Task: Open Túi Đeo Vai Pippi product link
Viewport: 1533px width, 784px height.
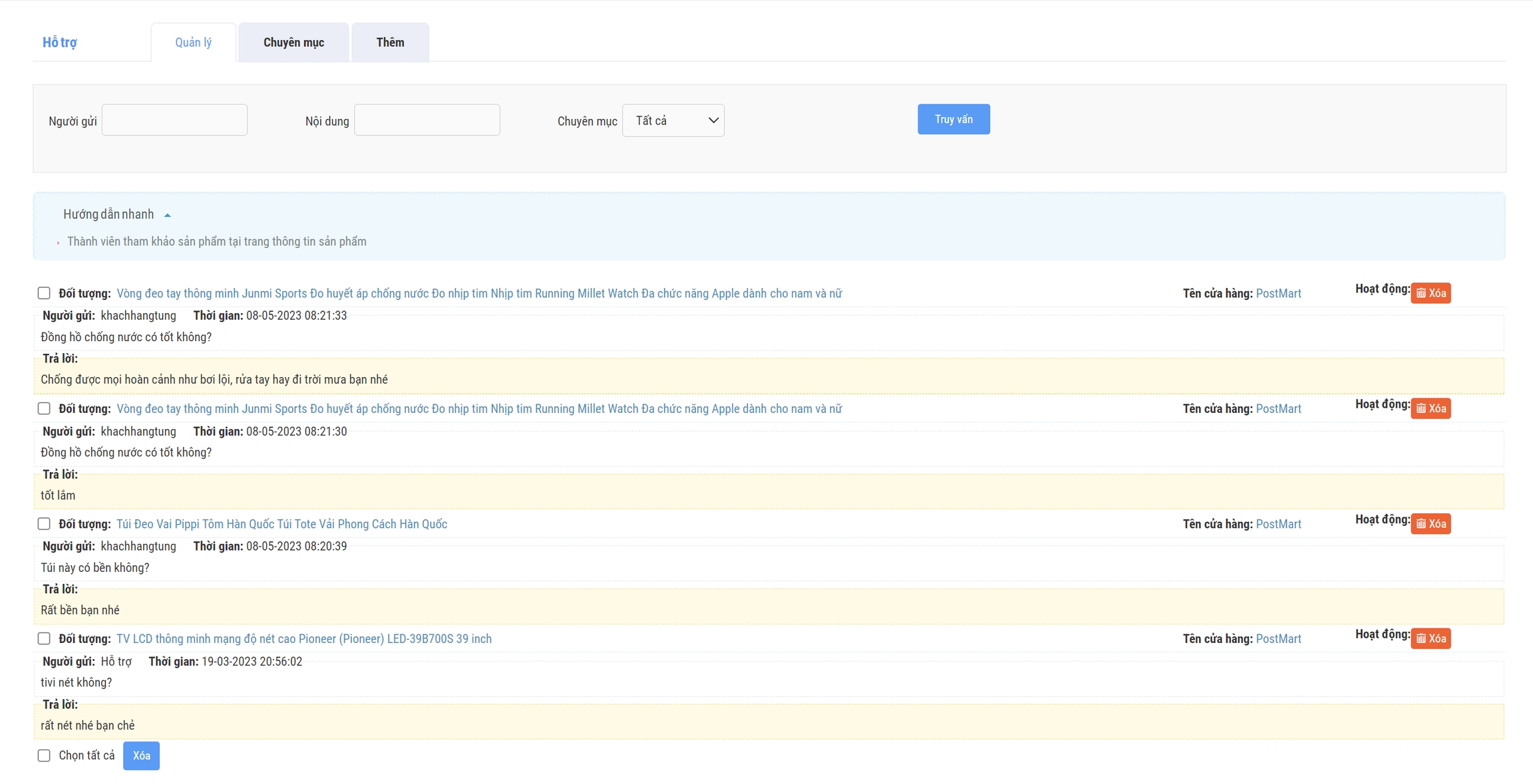Action: [281, 524]
